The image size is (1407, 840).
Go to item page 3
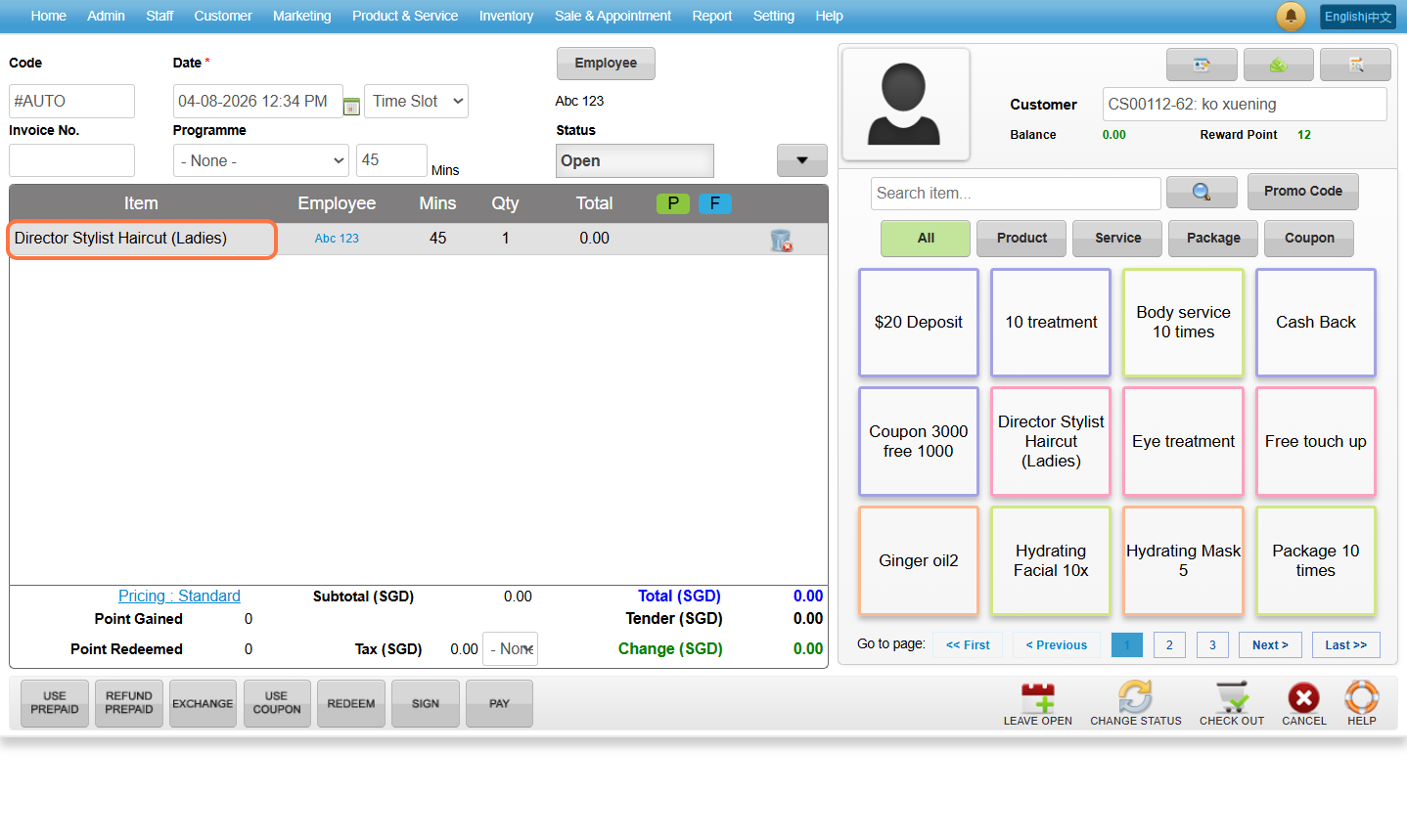click(1212, 645)
